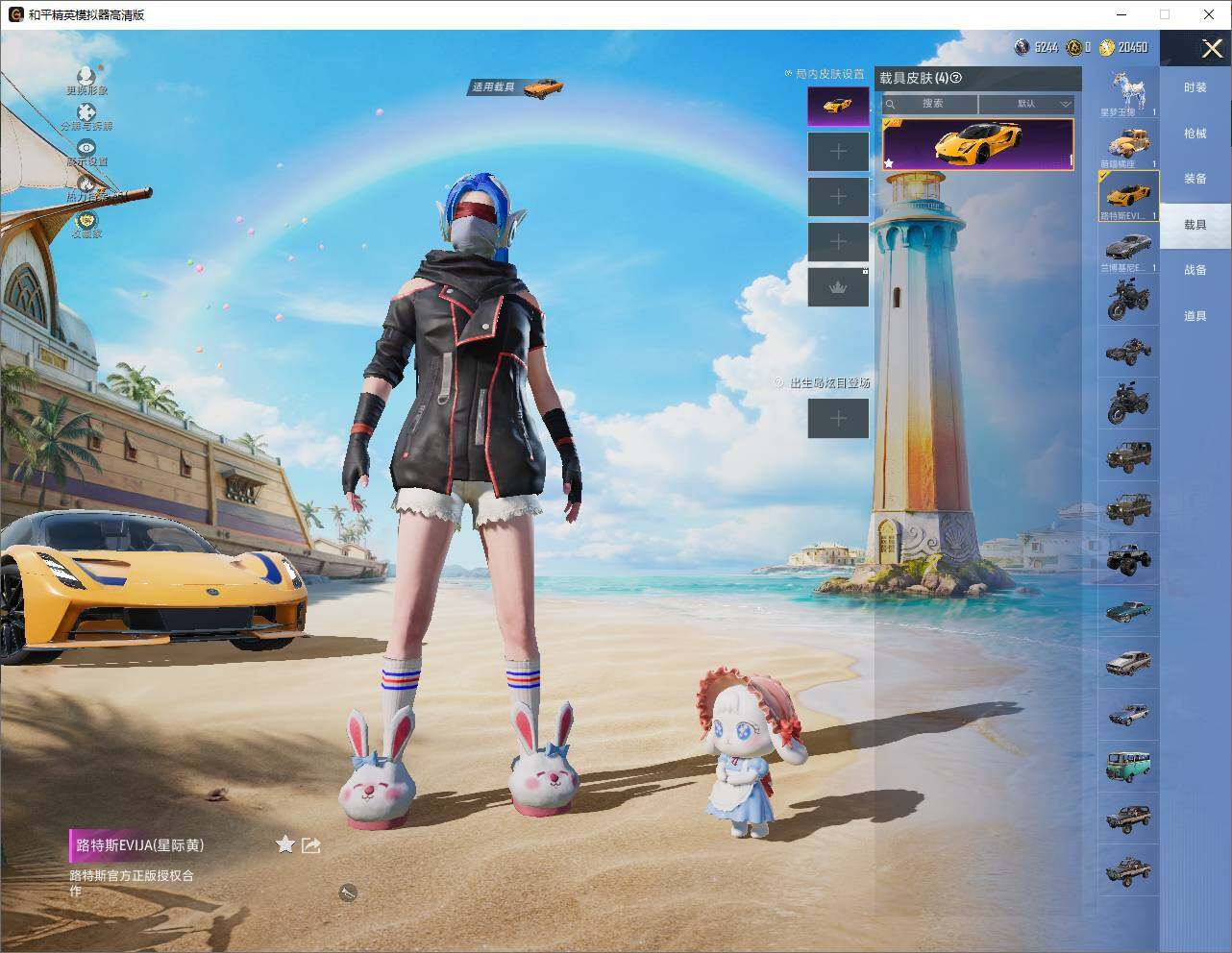Image resolution: width=1232 pixels, height=953 pixels.
Task: Select the green minibus vehicle
Action: coord(1128,766)
